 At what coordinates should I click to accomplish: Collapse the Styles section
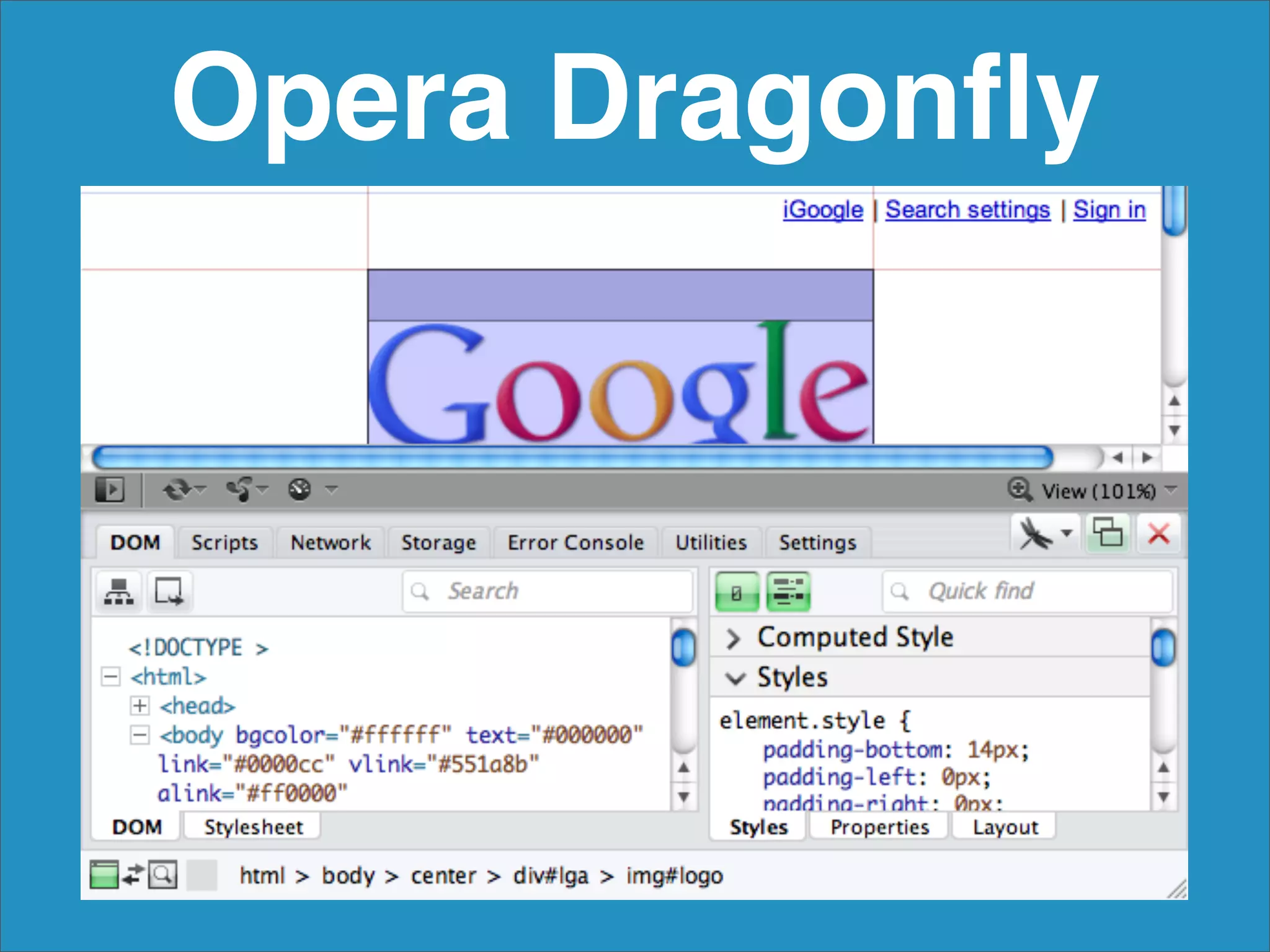(x=734, y=678)
